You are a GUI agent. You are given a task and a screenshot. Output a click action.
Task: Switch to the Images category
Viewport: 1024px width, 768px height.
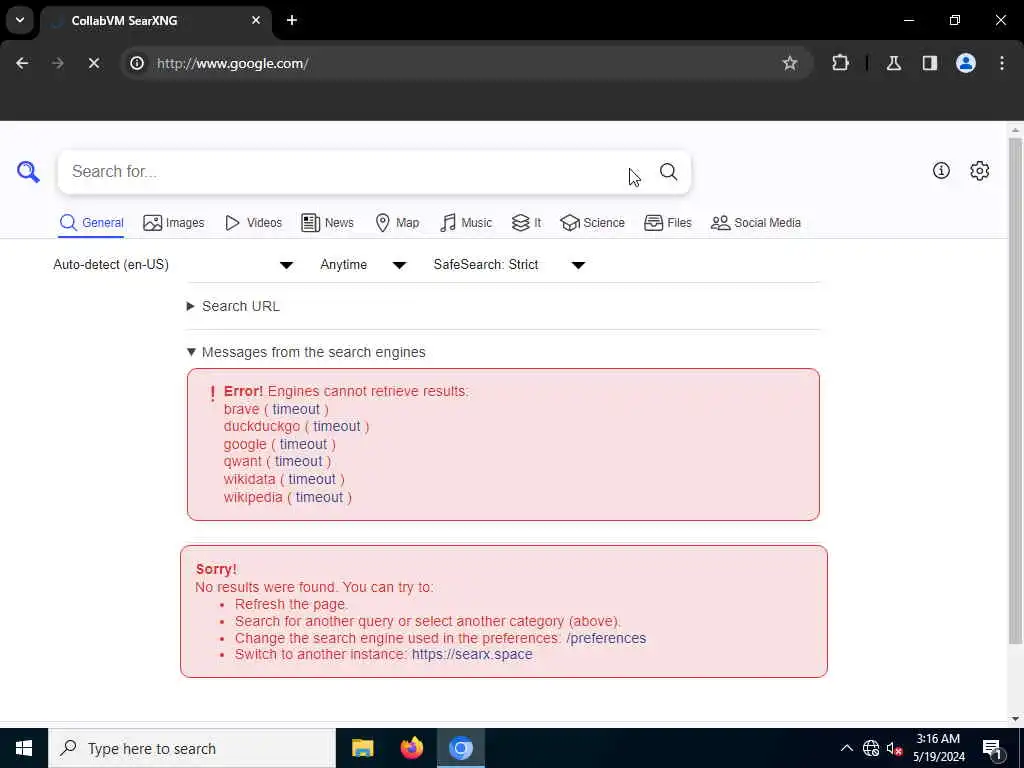(x=174, y=223)
